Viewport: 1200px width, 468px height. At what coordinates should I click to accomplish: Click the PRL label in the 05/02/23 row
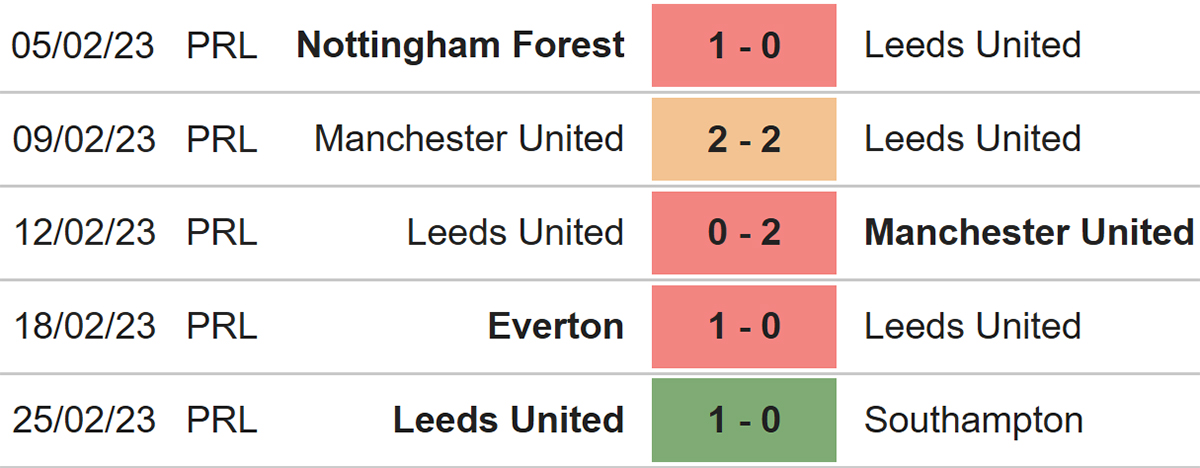click(x=222, y=46)
